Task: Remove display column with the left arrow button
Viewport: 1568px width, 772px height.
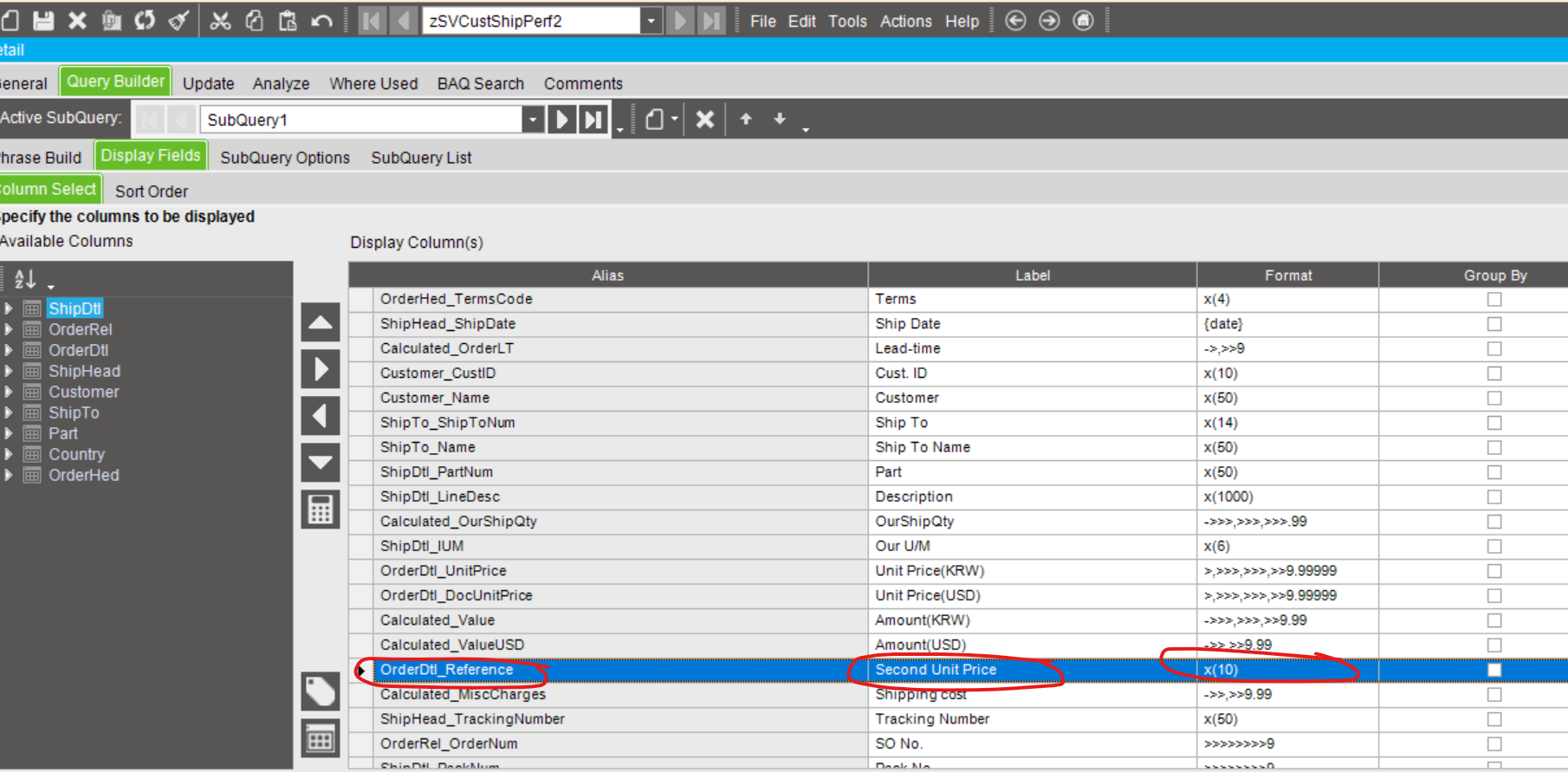Action: pos(321,416)
